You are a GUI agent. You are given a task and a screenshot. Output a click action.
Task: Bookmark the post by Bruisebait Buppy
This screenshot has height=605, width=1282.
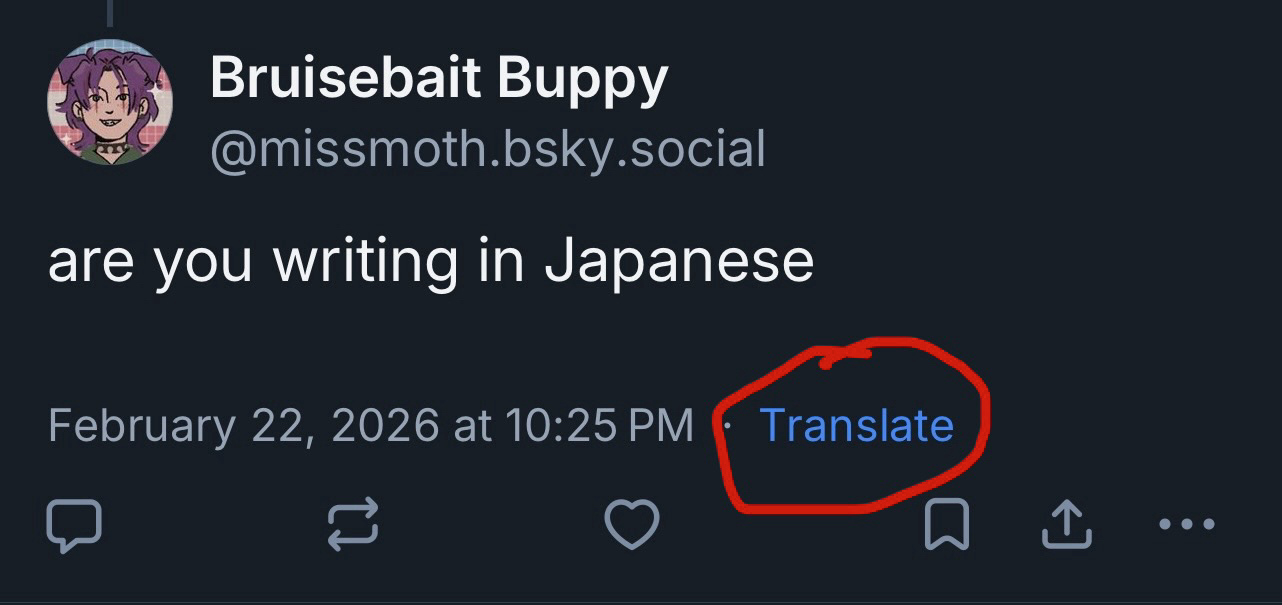tap(945, 524)
